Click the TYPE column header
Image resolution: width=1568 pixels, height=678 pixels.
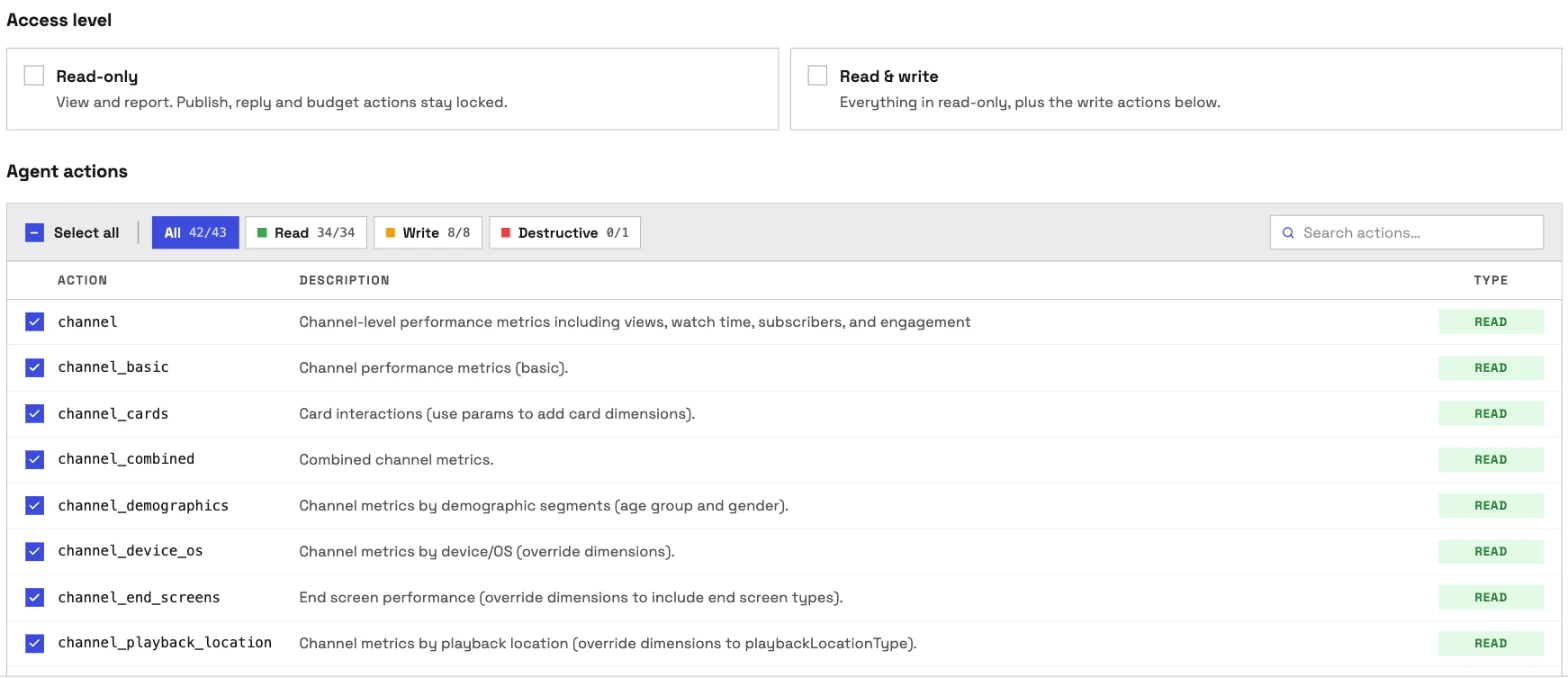tap(1490, 280)
